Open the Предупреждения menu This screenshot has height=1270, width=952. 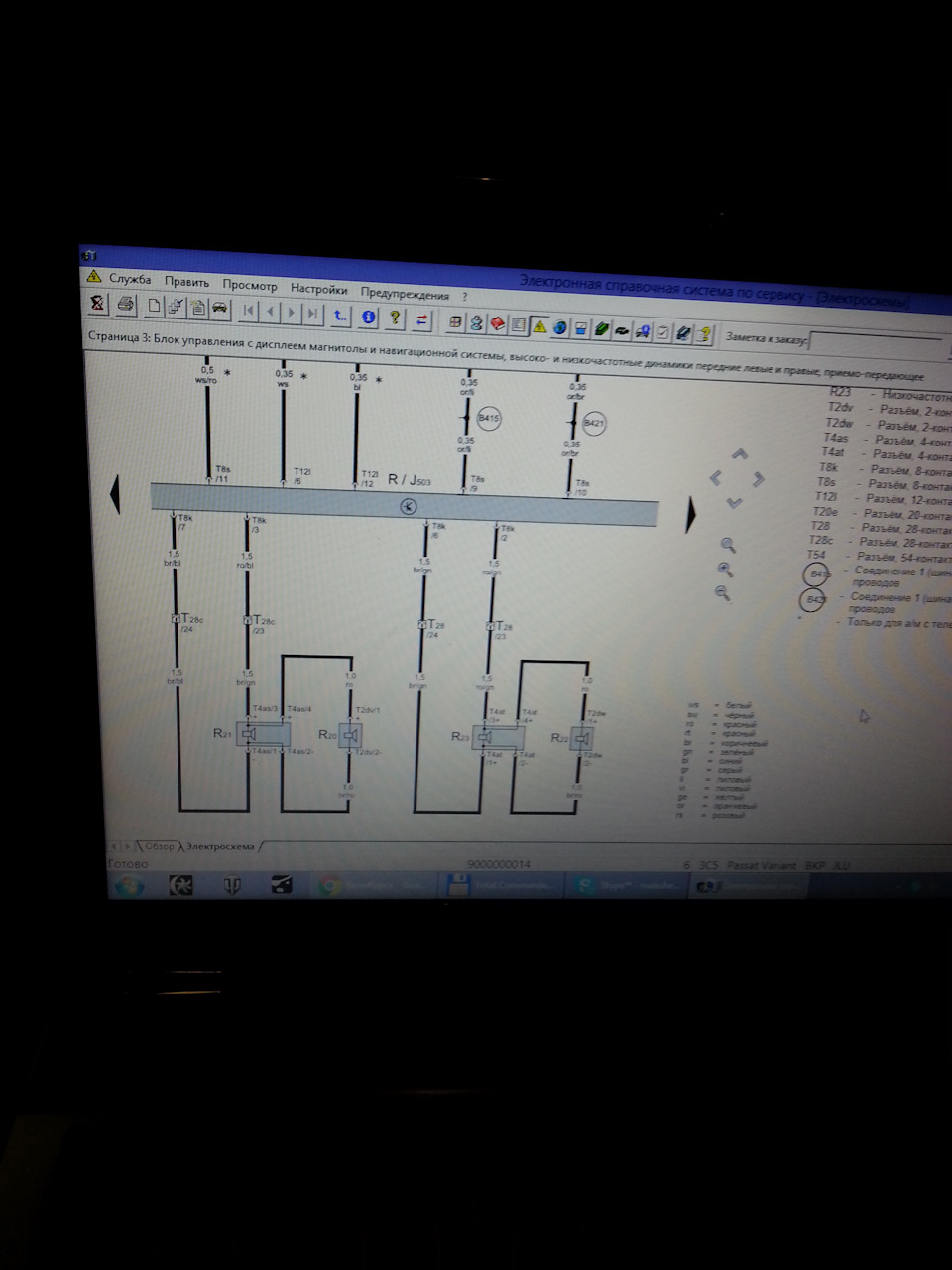point(405,294)
